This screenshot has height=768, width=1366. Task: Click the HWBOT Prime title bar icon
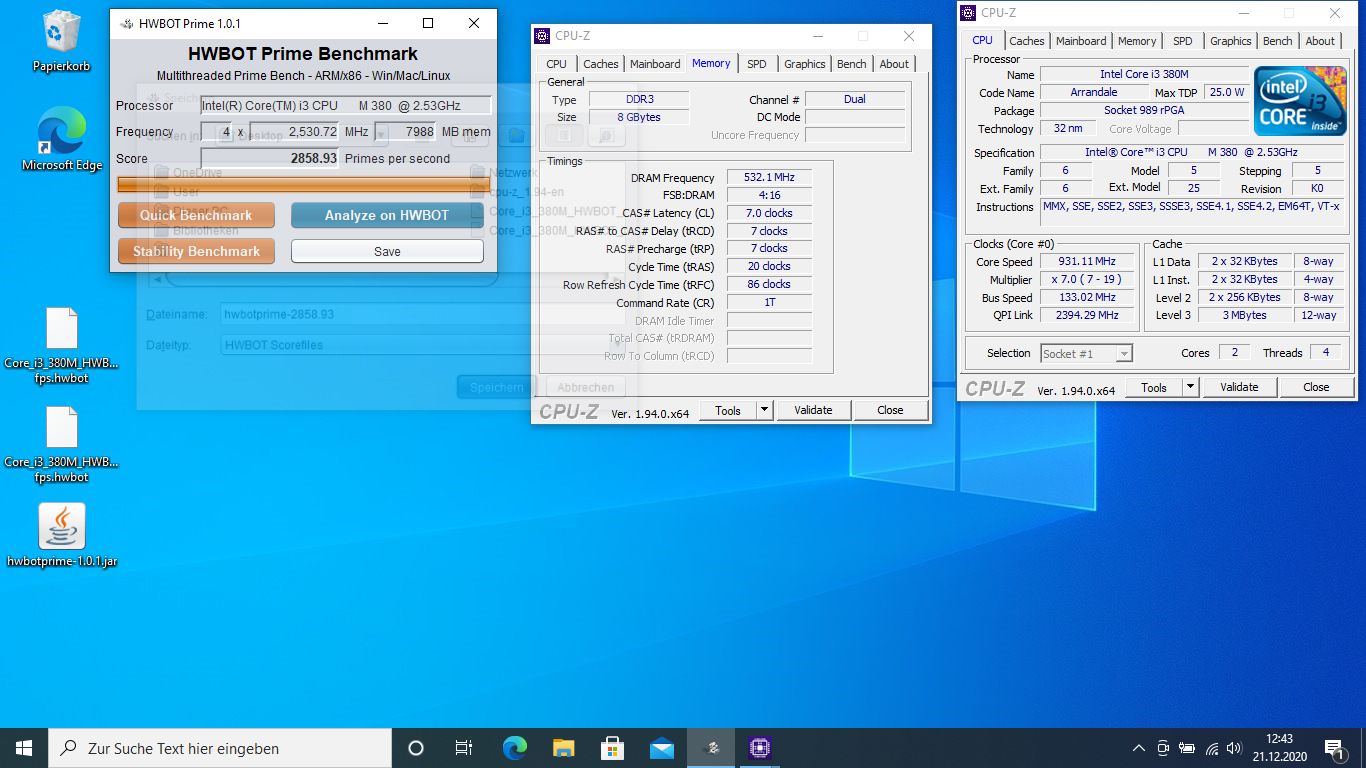[125, 23]
